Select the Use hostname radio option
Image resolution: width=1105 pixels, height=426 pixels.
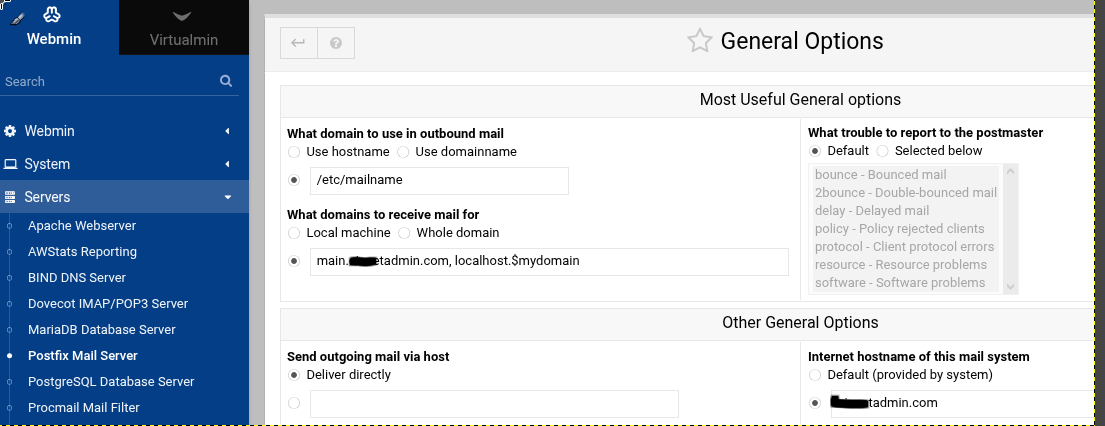click(x=294, y=152)
